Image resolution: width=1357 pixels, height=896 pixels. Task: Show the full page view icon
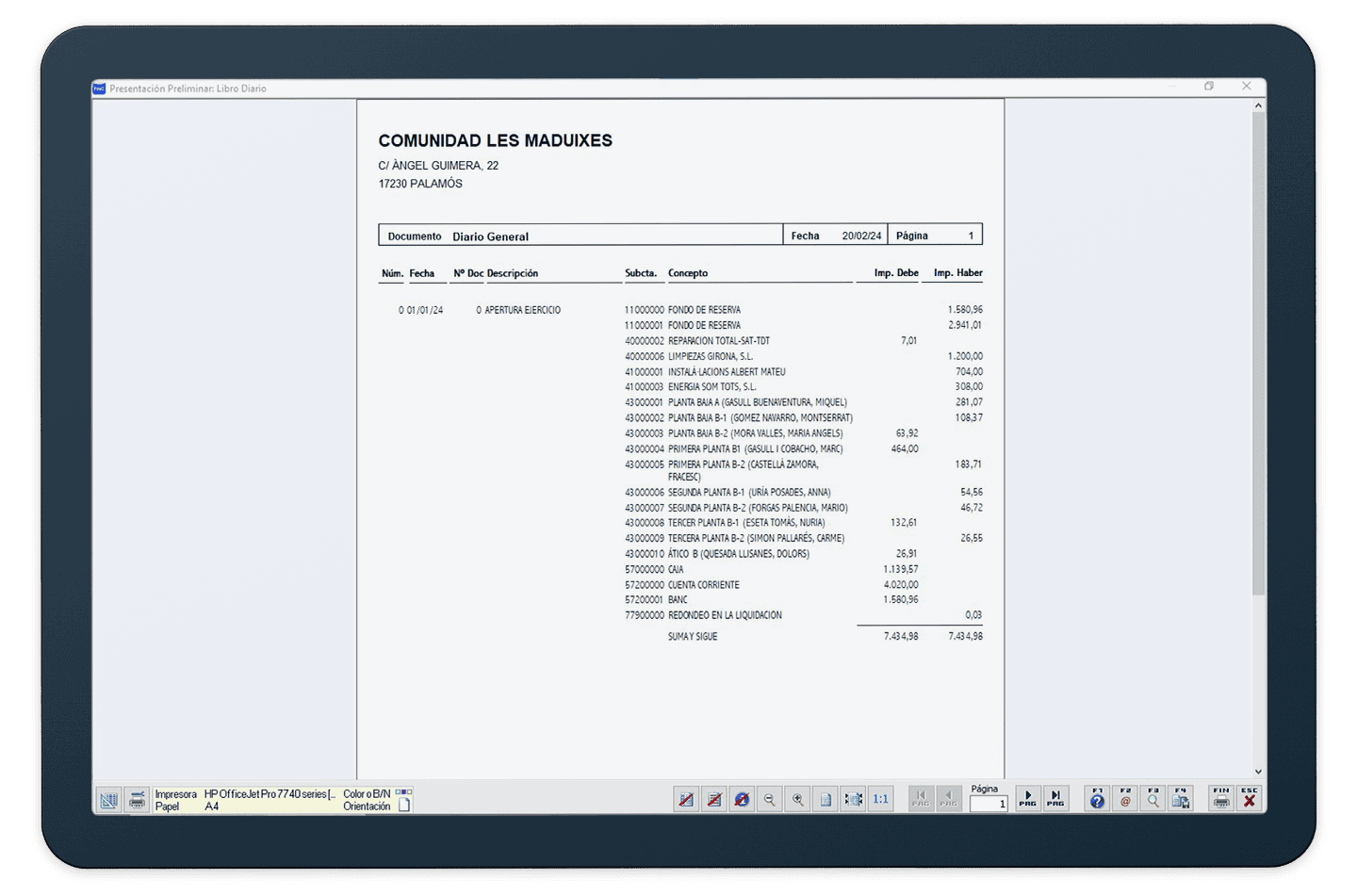(x=826, y=799)
